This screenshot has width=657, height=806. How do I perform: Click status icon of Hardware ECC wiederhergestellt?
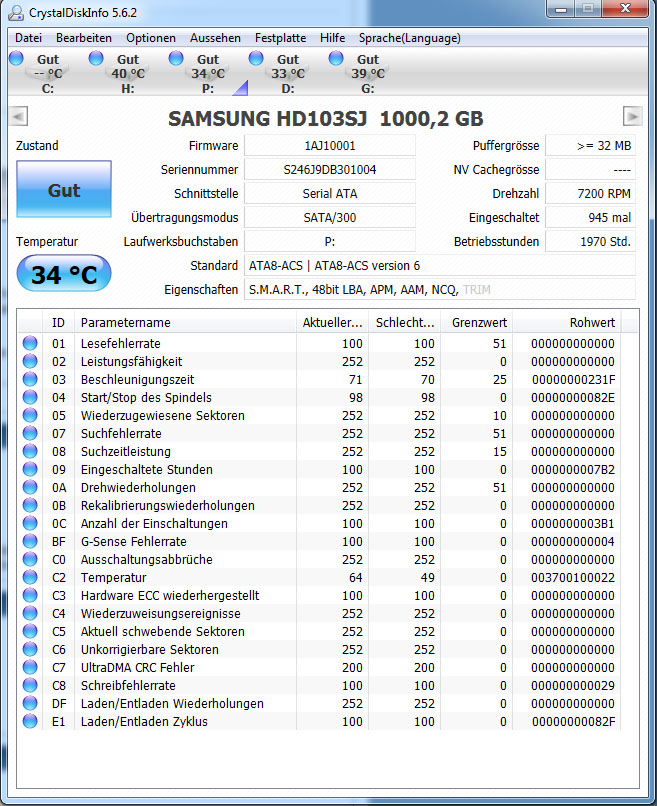[x=30, y=595]
